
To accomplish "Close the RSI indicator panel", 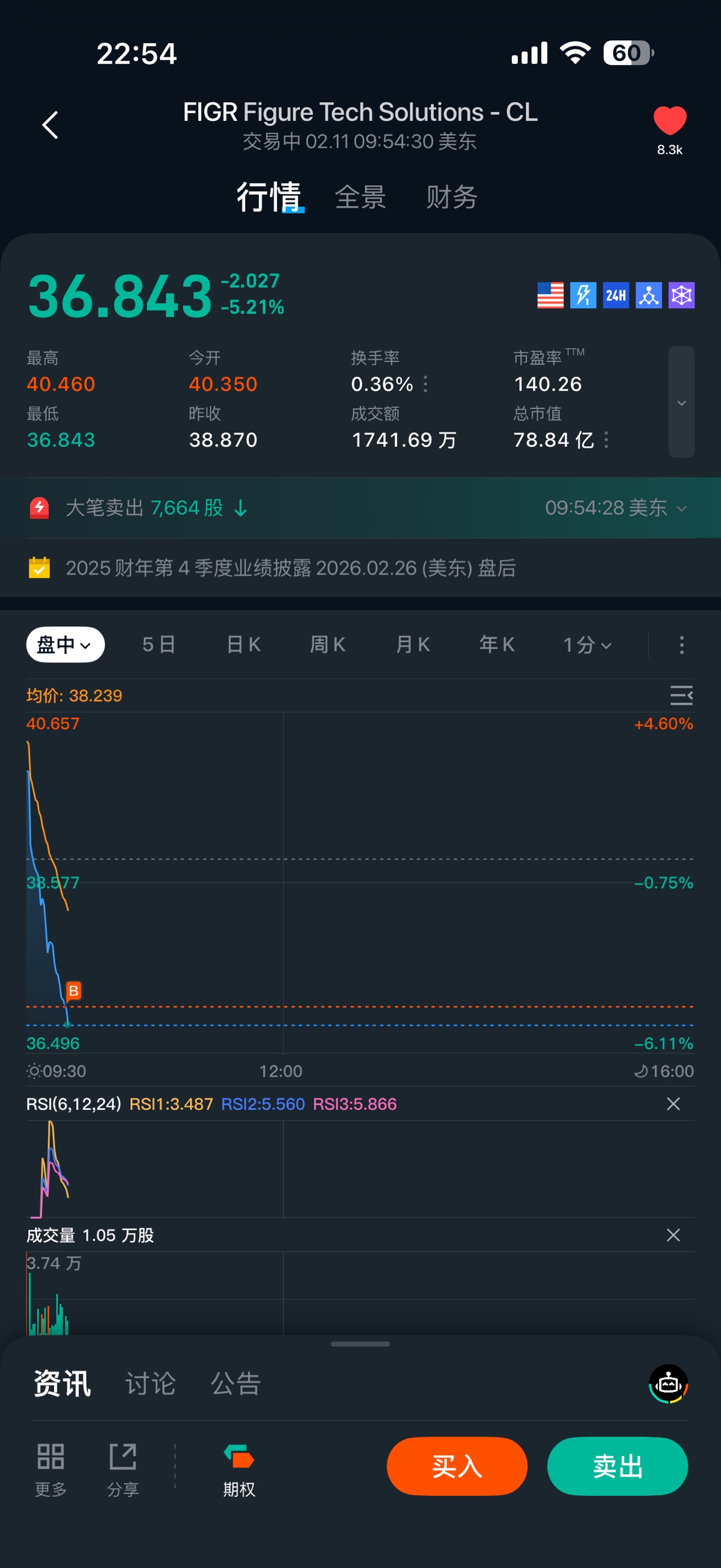I will point(673,1104).
